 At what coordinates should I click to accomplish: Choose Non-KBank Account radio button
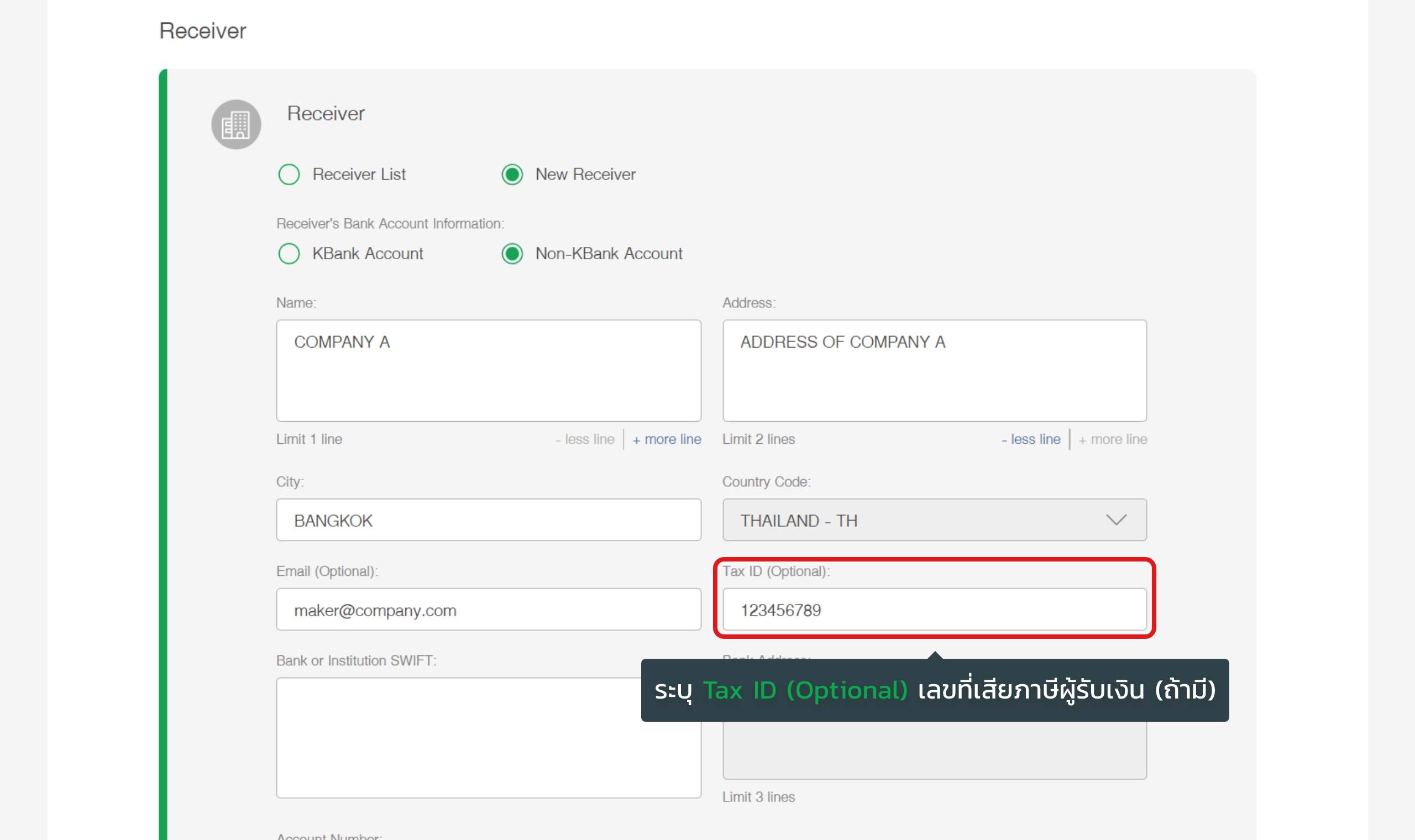click(512, 254)
